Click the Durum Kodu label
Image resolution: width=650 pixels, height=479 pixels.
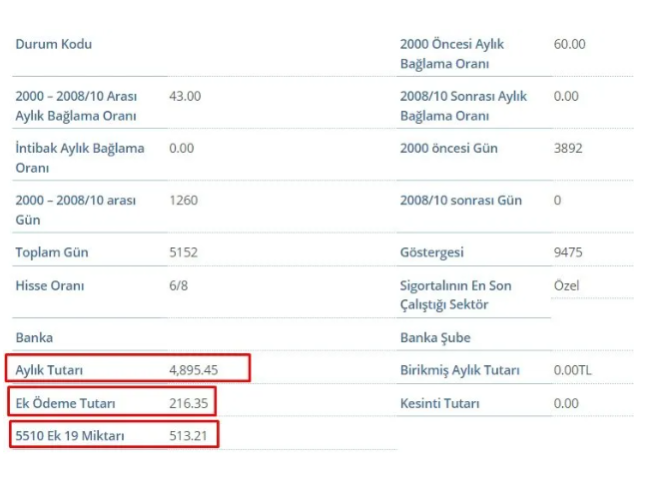[54, 44]
